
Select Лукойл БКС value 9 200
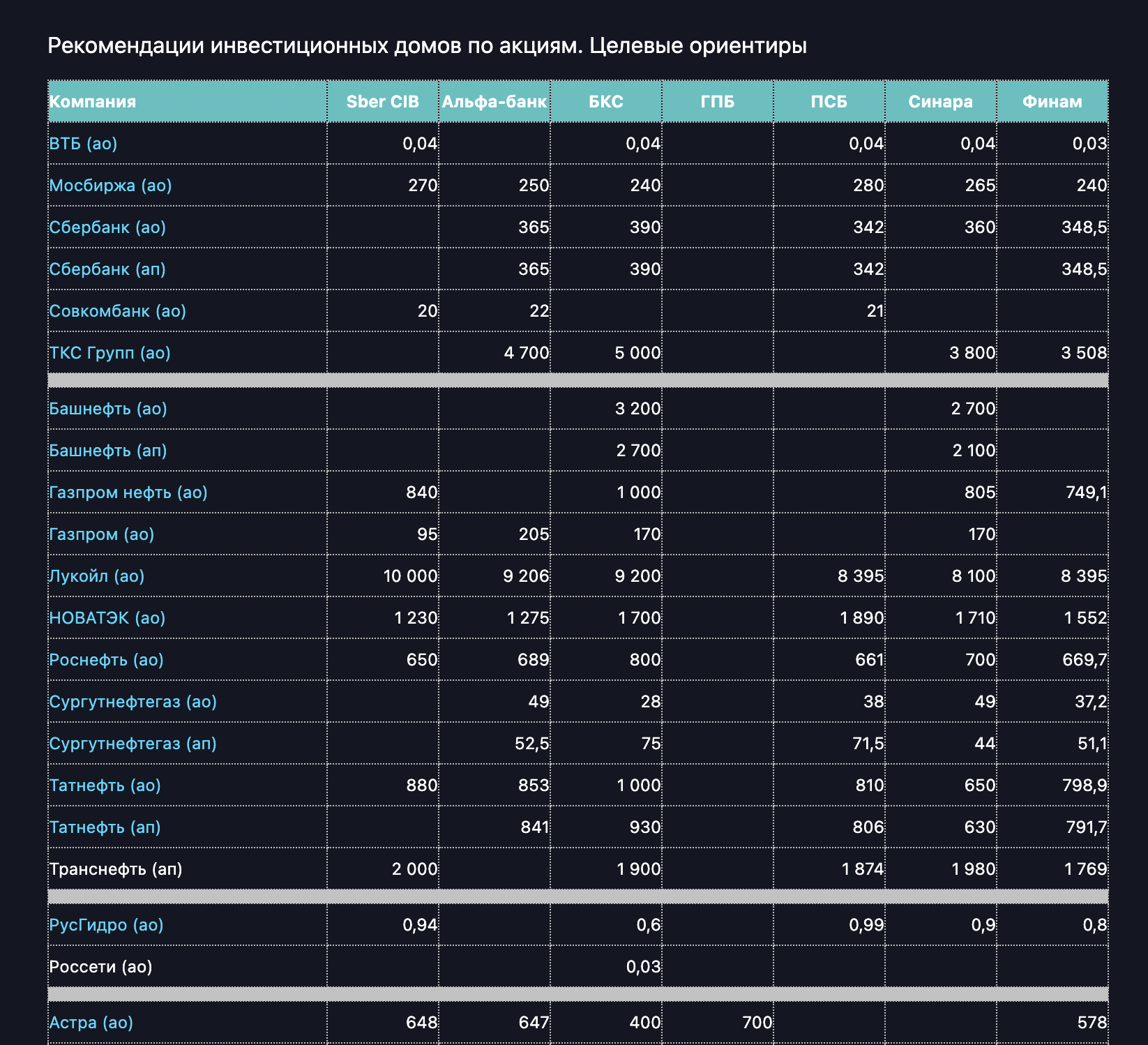[x=637, y=576]
